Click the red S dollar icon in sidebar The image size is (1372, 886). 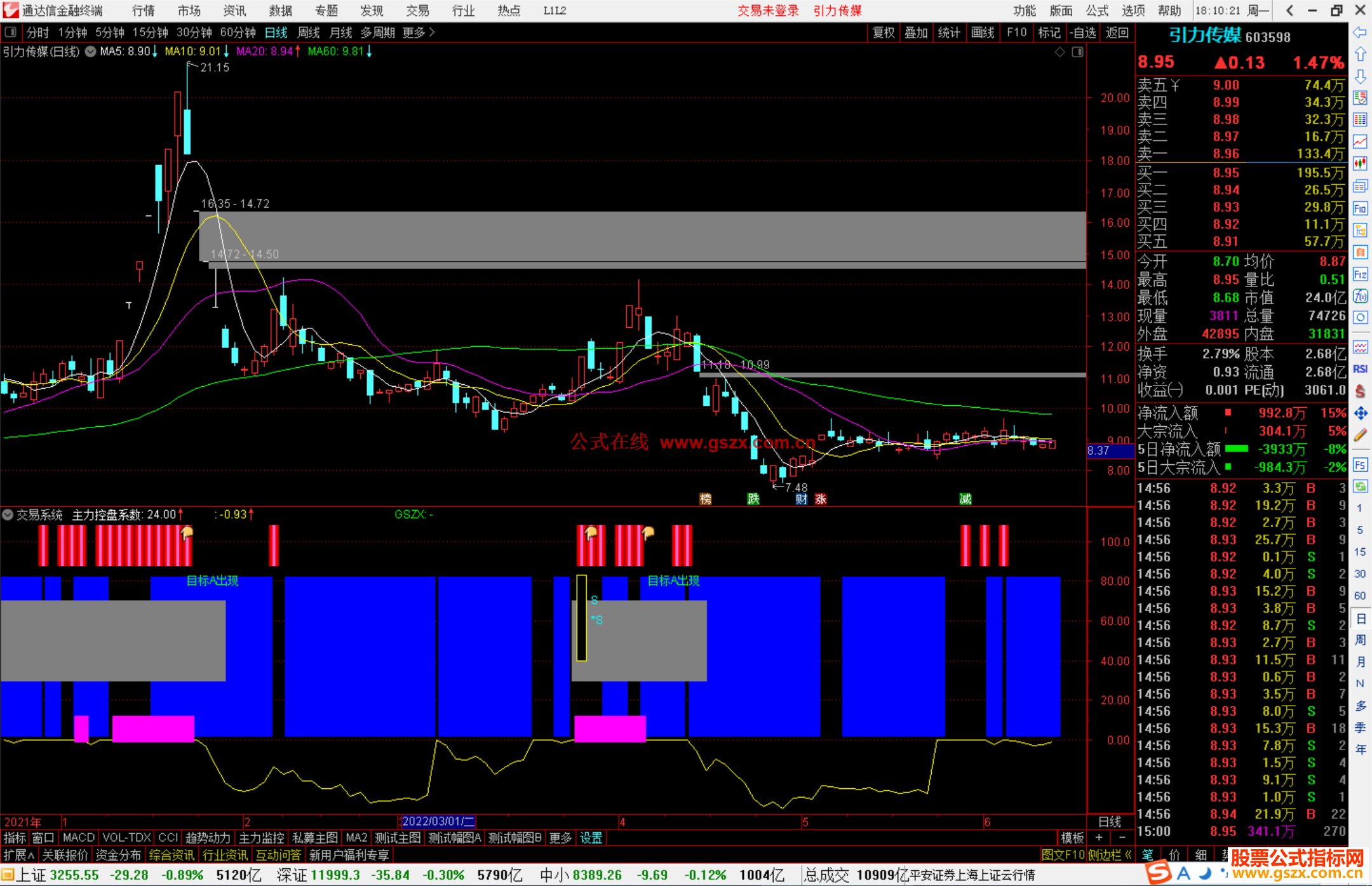[x=1360, y=391]
